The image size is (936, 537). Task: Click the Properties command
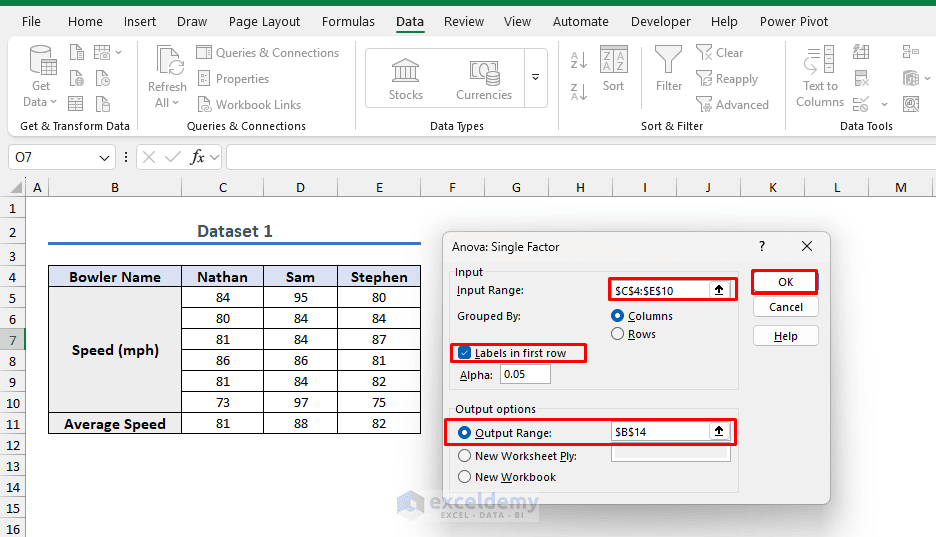233,79
